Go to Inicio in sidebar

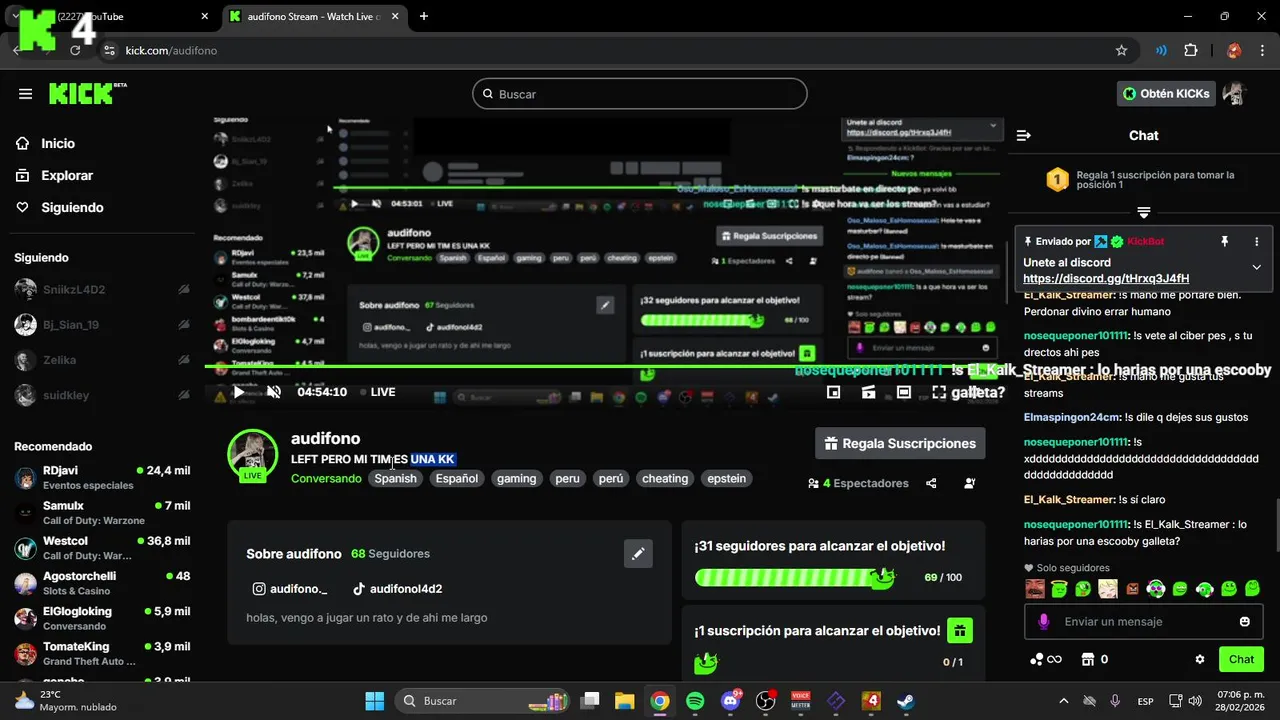(x=58, y=143)
